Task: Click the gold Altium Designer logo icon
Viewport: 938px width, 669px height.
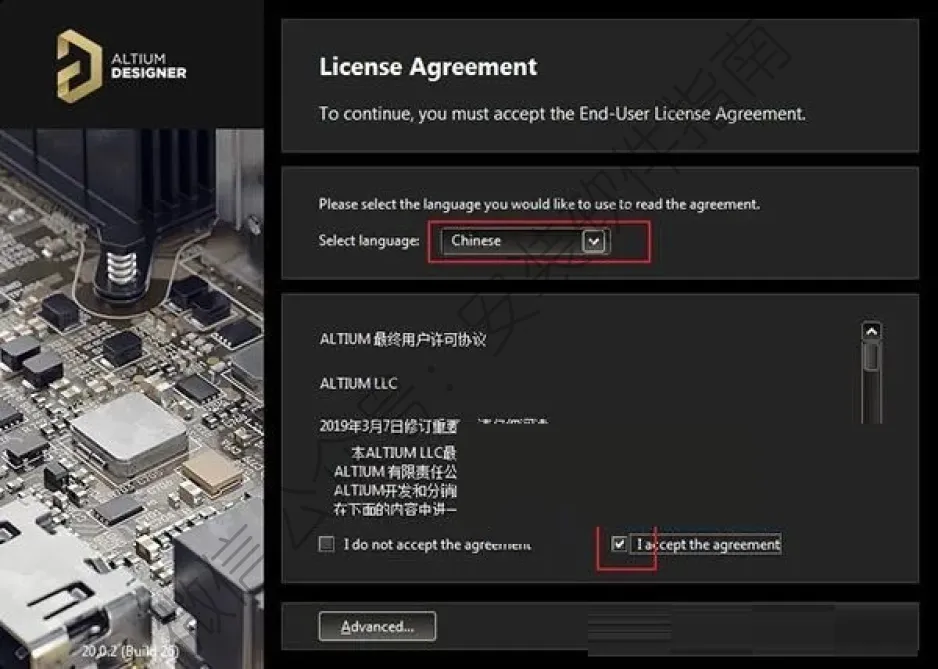Action: (x=79, y=66)
